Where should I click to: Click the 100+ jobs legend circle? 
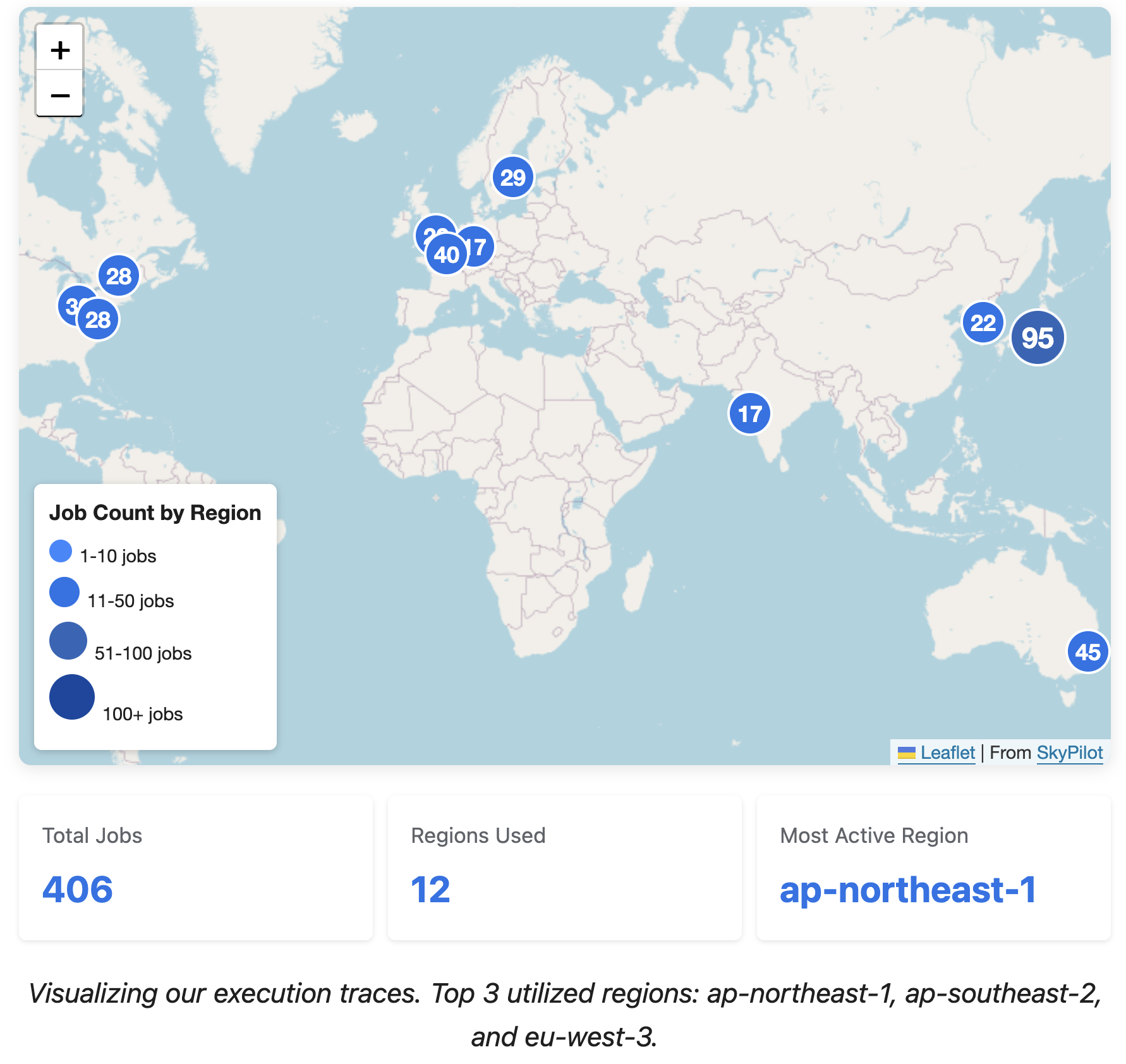(72, 697)
